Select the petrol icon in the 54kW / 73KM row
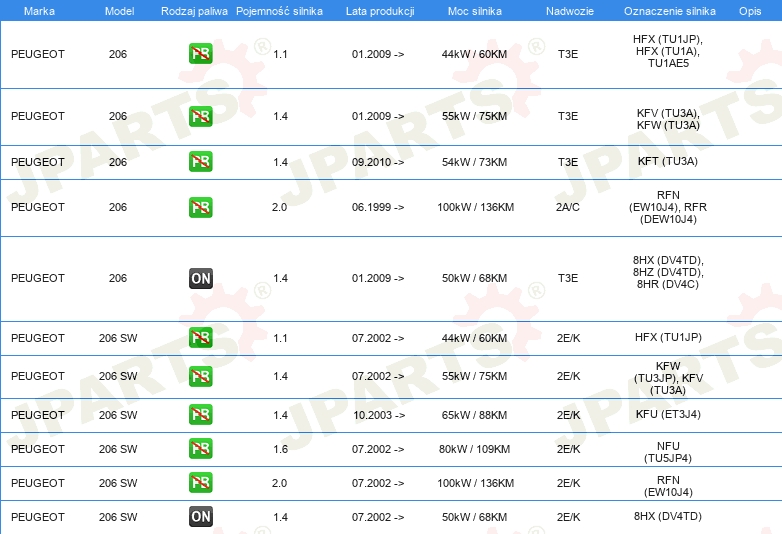Viewport: 782px width, 534px height. tap(201, 162)
